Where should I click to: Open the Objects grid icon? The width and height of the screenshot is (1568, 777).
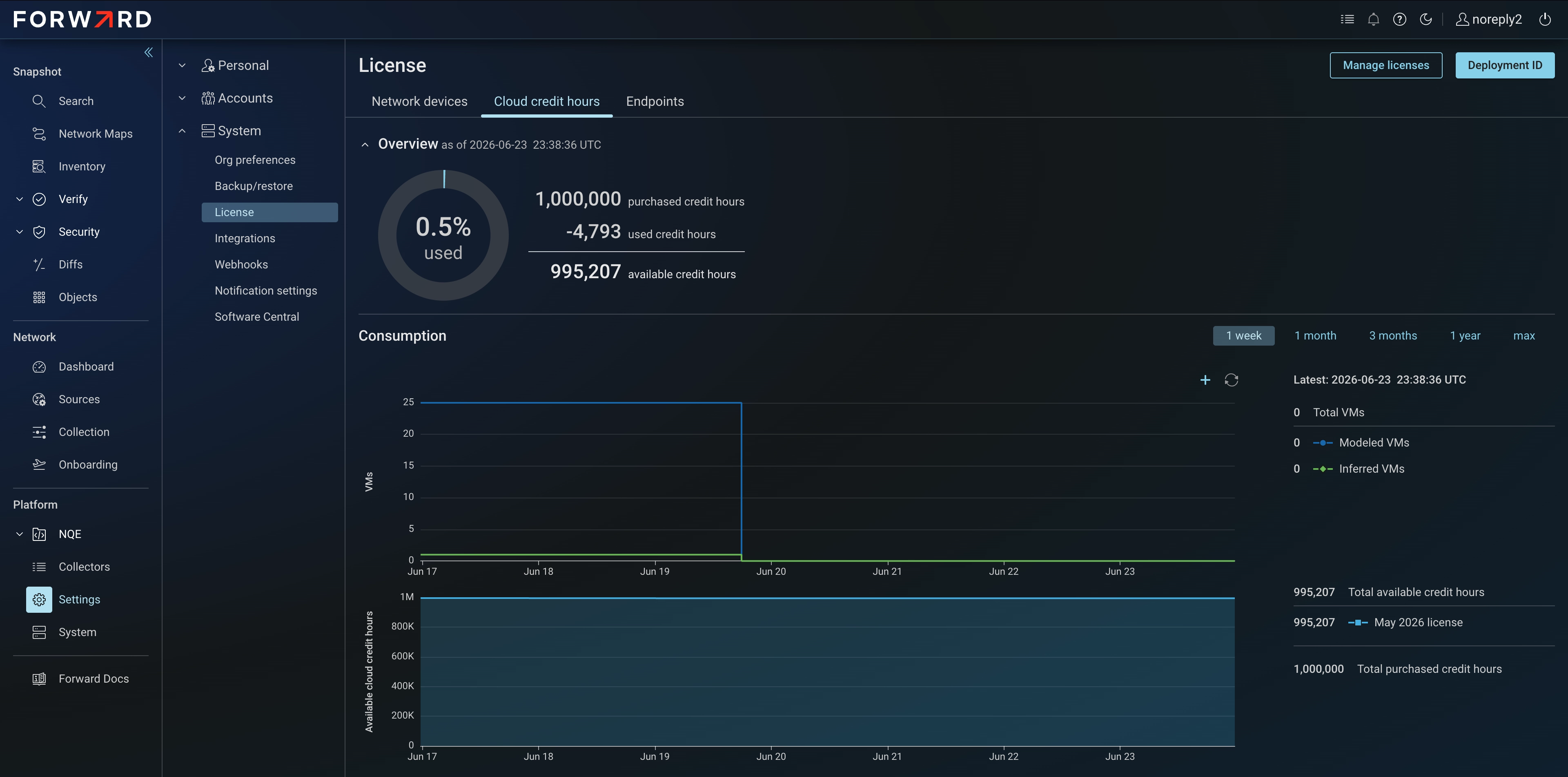point(39,297)
